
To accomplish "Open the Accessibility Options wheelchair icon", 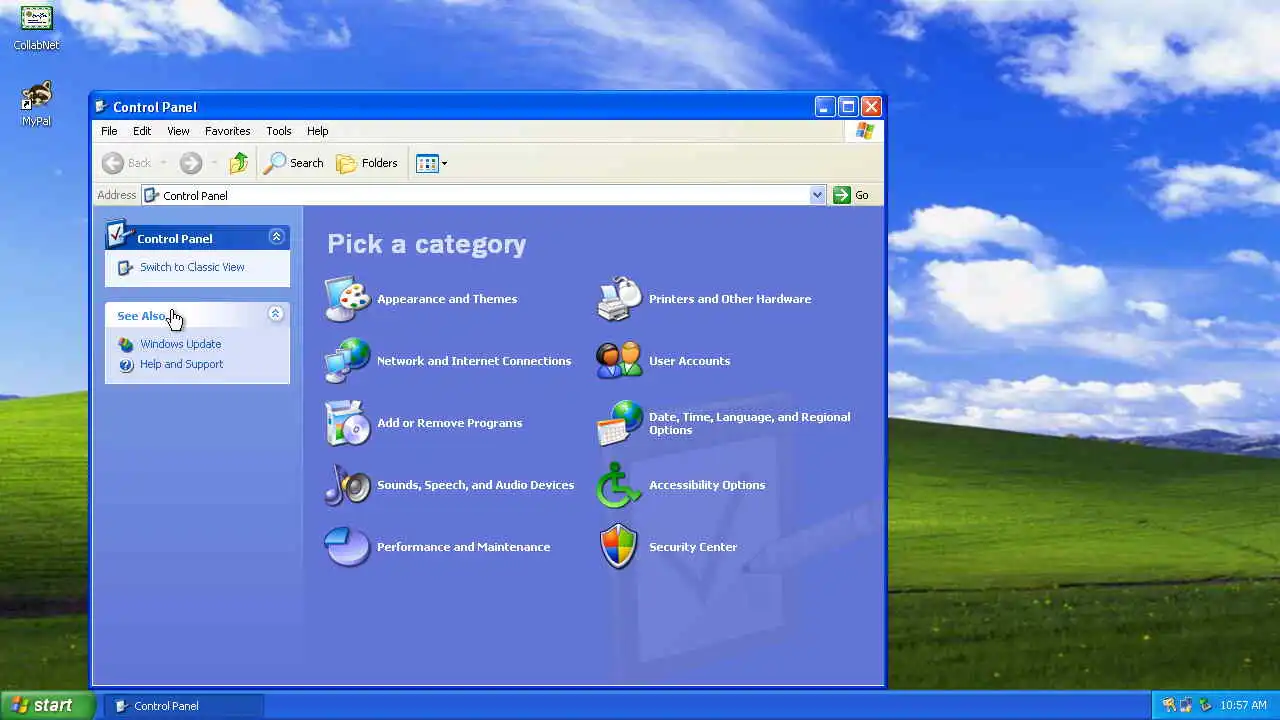I will point(619,485).
